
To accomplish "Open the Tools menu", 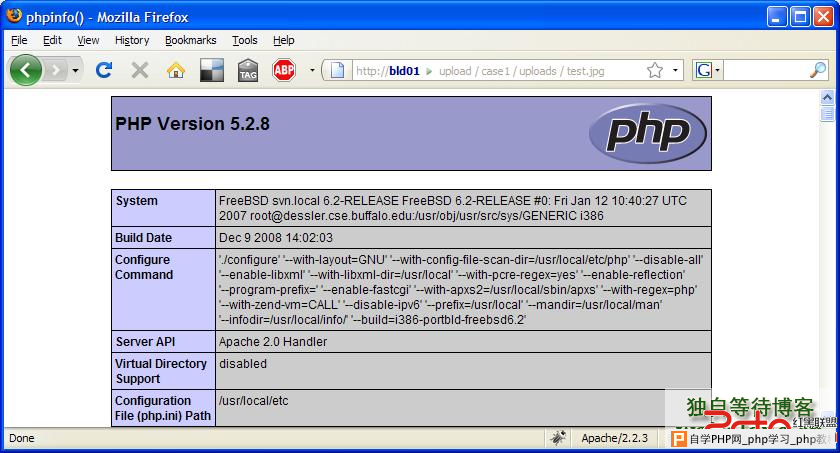I will (244, 40).
